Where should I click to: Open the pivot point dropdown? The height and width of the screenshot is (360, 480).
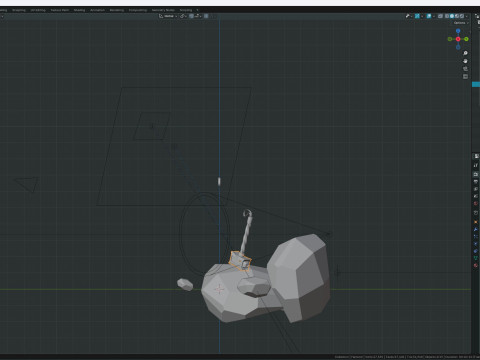(x=183, y=16)
